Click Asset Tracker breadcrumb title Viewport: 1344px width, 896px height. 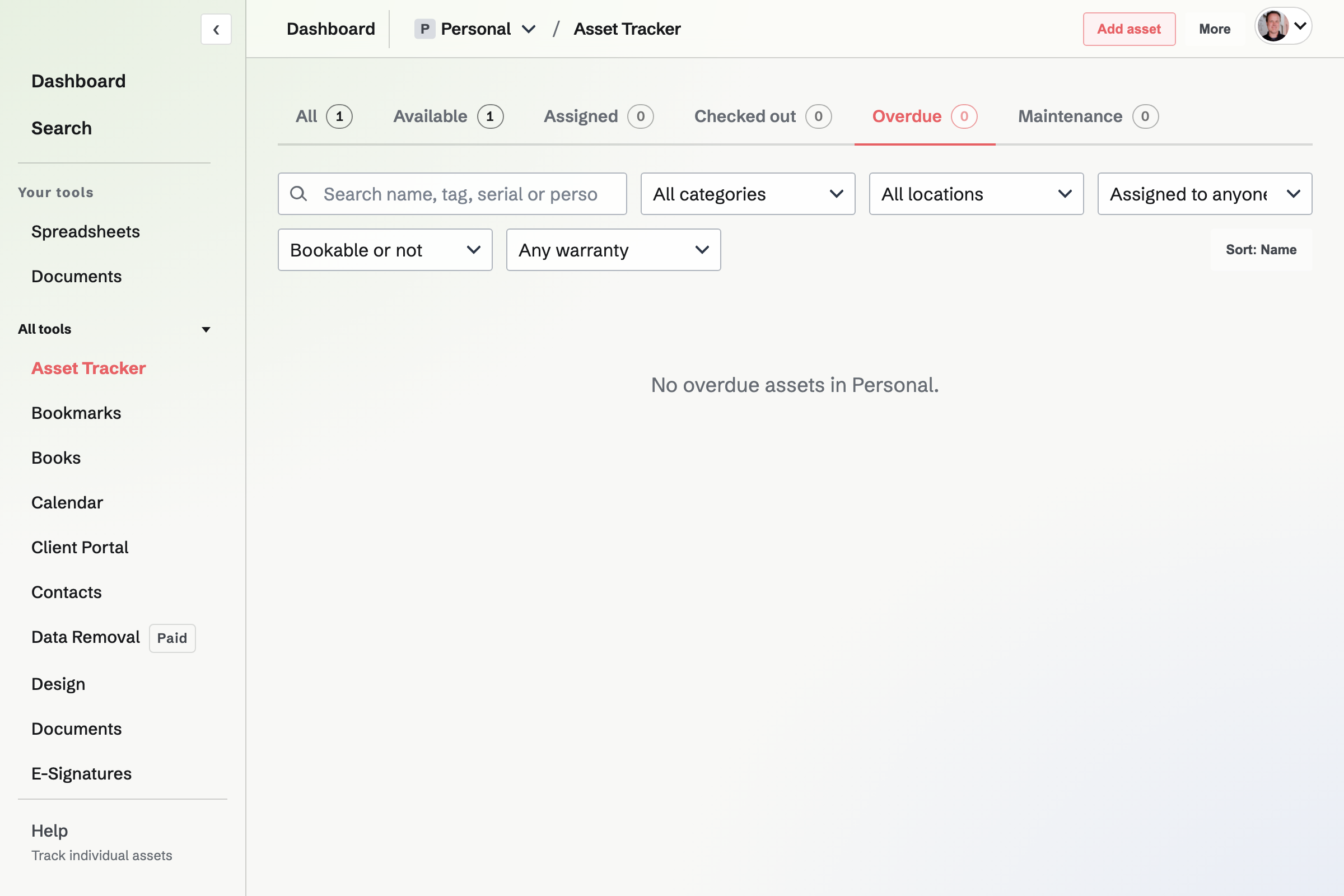(627, 29)
